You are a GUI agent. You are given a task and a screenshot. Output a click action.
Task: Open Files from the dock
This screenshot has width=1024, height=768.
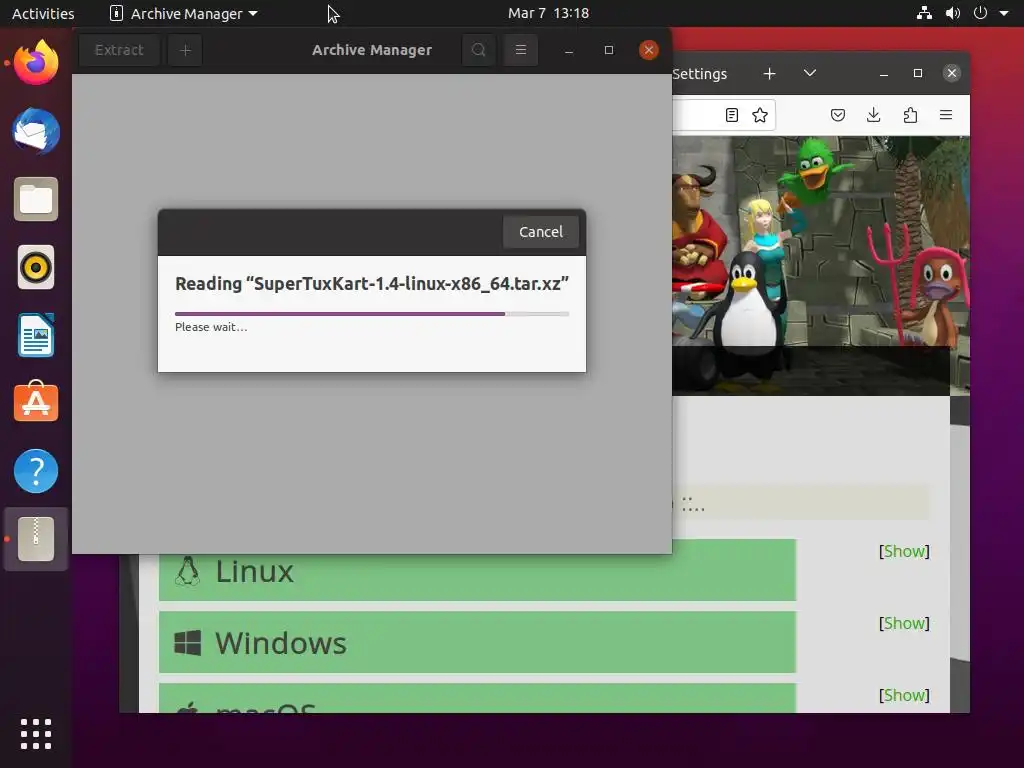click(x=36, y=199)
